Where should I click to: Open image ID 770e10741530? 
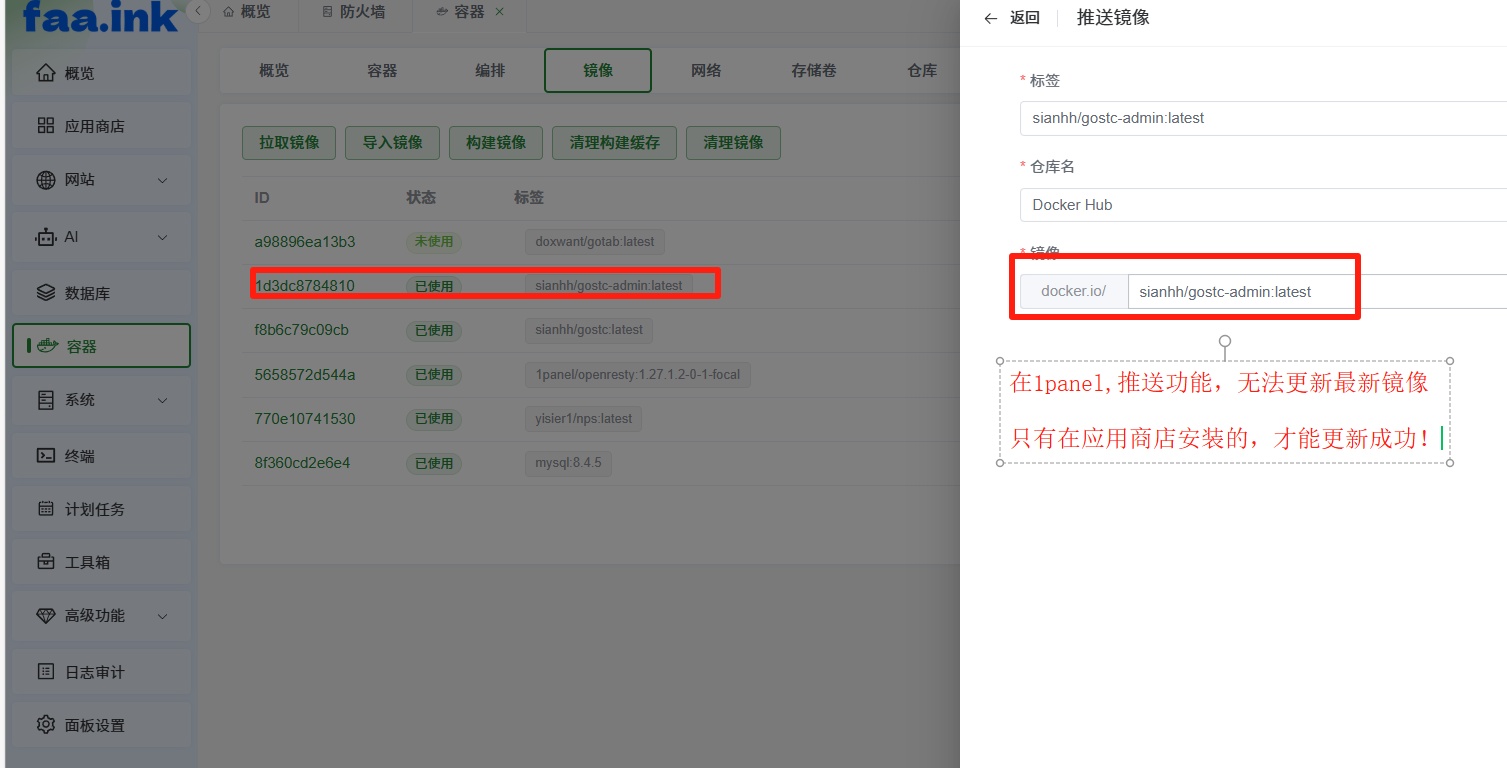tap(305, 418)
